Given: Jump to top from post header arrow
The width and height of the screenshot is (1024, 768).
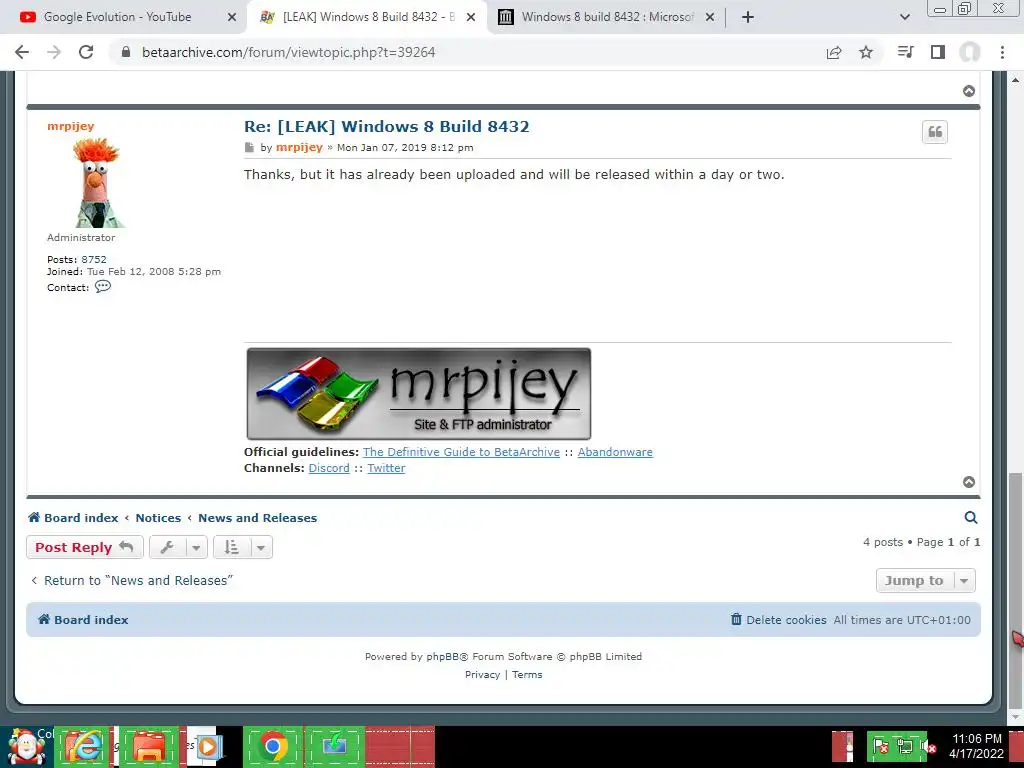Looking at the screenshot, I should click(x=969, y=91).
